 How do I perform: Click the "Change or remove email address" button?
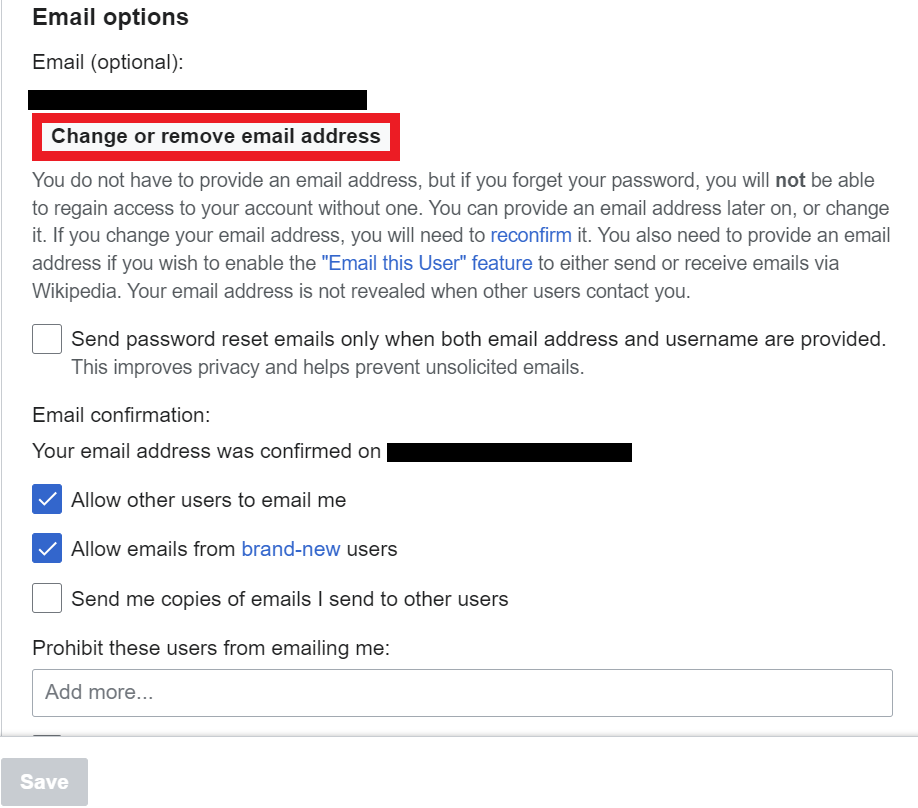215,136
